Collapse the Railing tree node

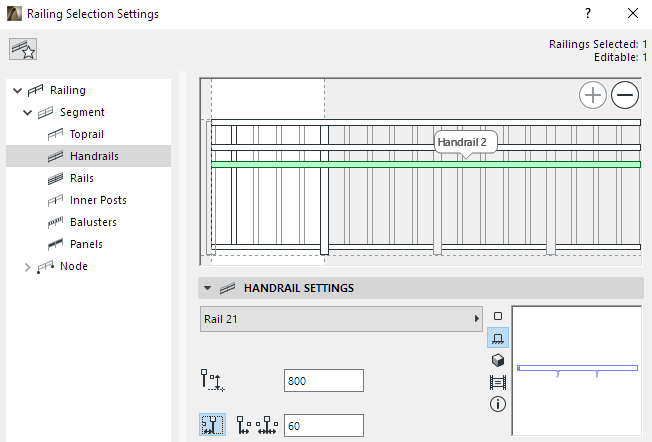point(17,90)
